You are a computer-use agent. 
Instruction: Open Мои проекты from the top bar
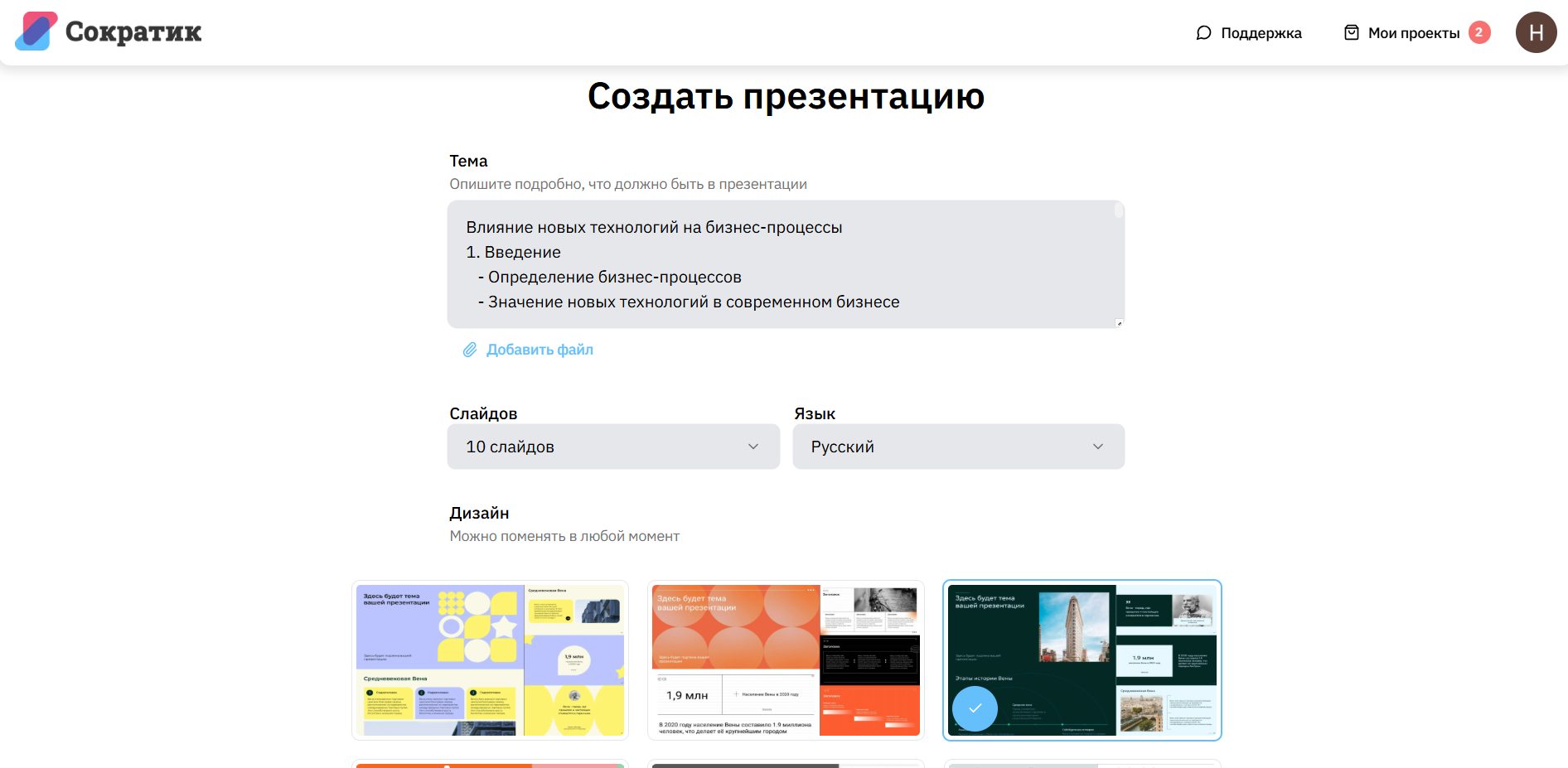[1414, 32]
